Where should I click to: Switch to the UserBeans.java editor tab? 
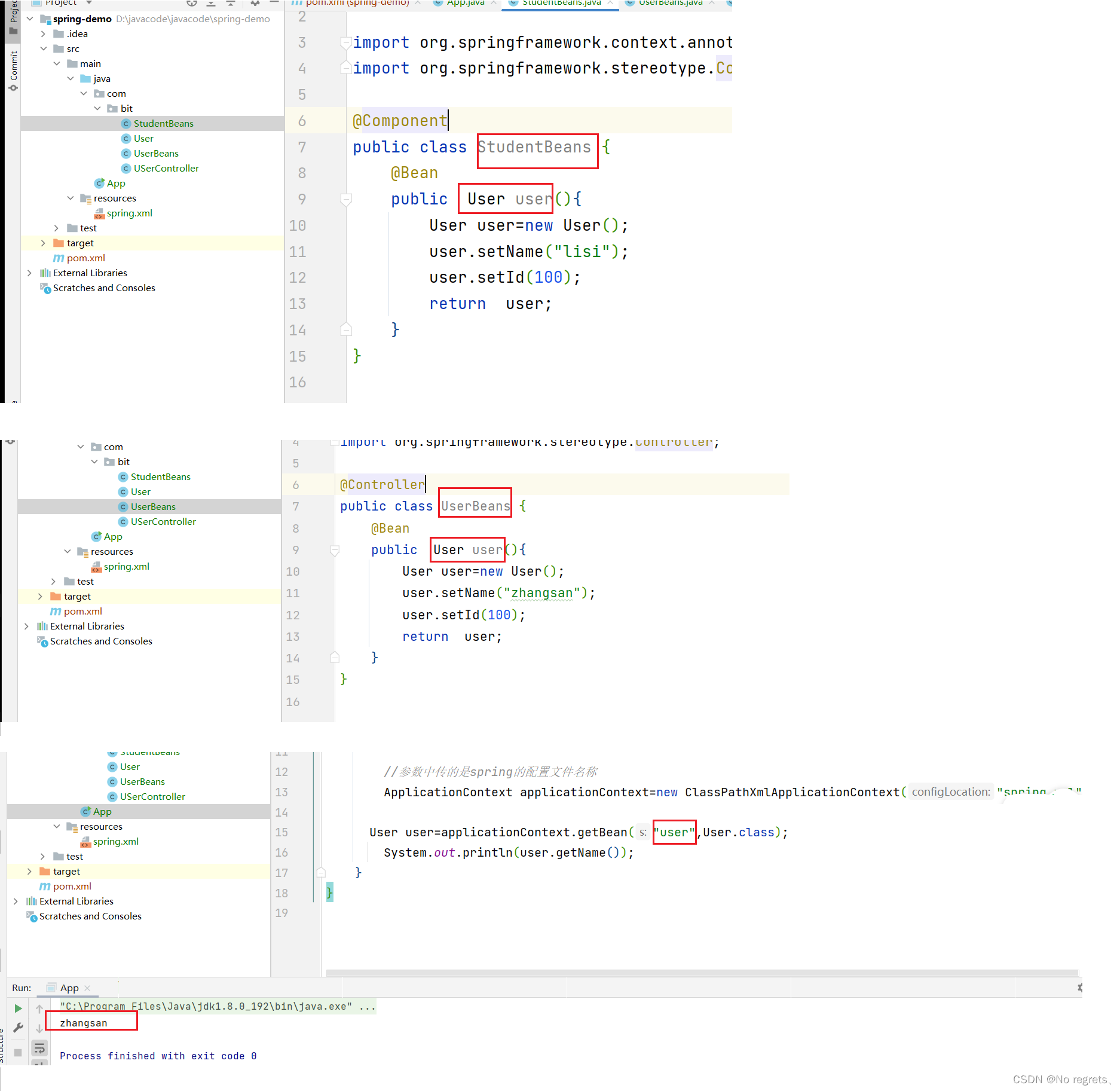coord(671,3)
